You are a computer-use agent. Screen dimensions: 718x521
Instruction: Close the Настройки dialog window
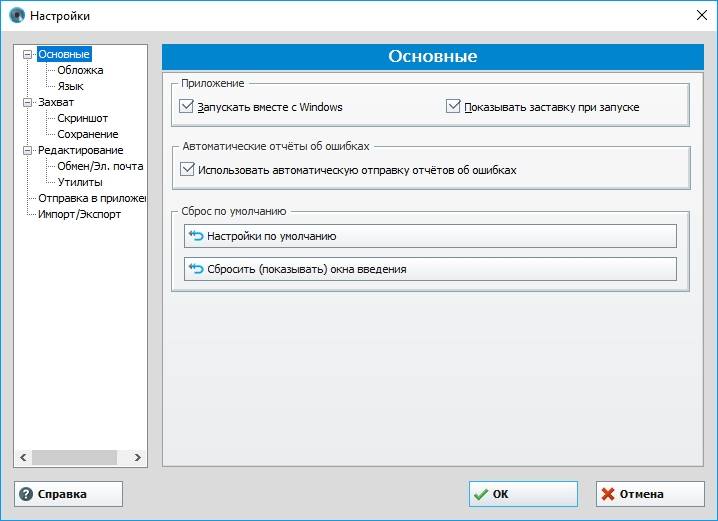point(702,16)
